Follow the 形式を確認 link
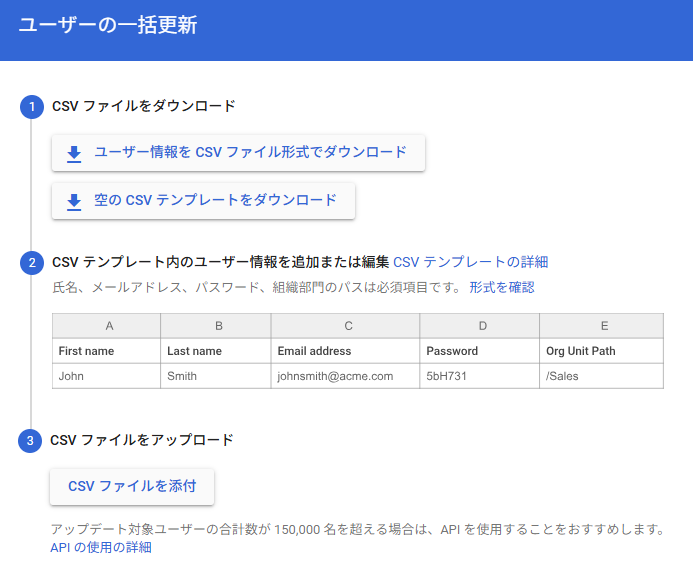Screen dimensions: 693x567 (501, 288)
